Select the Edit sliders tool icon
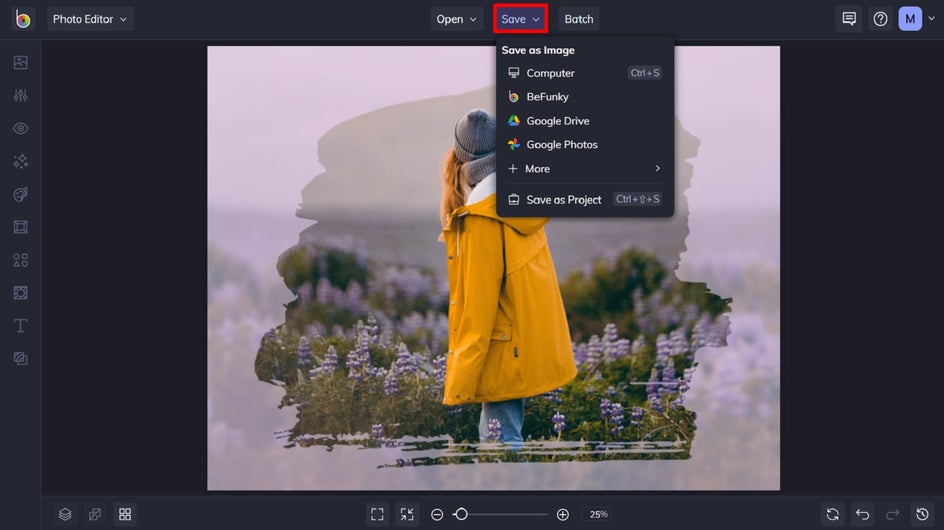Screen dimensions: 944x530 pos(20,95)
